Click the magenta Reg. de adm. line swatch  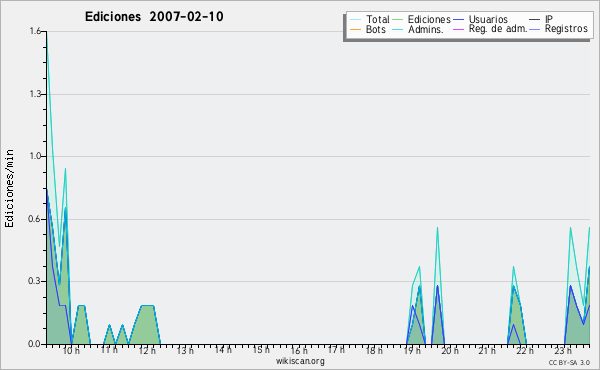coord(458,29)
